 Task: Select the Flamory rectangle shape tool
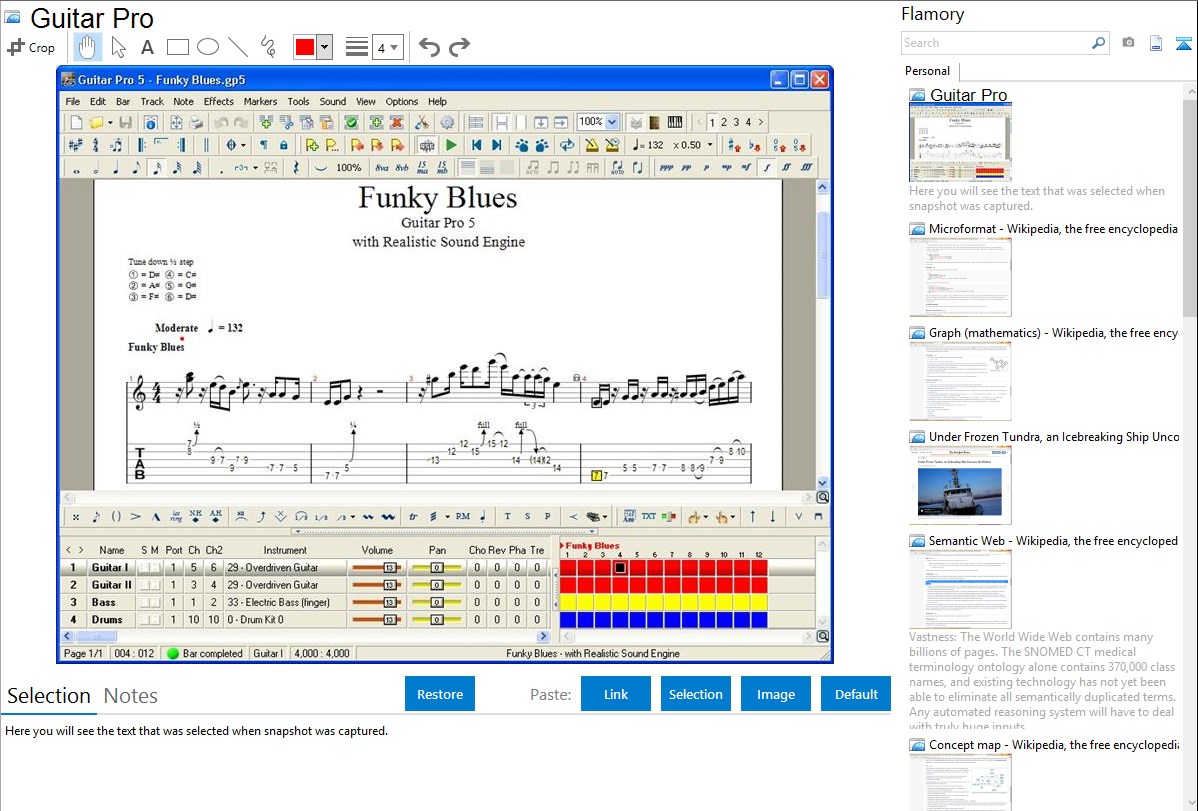178,47
